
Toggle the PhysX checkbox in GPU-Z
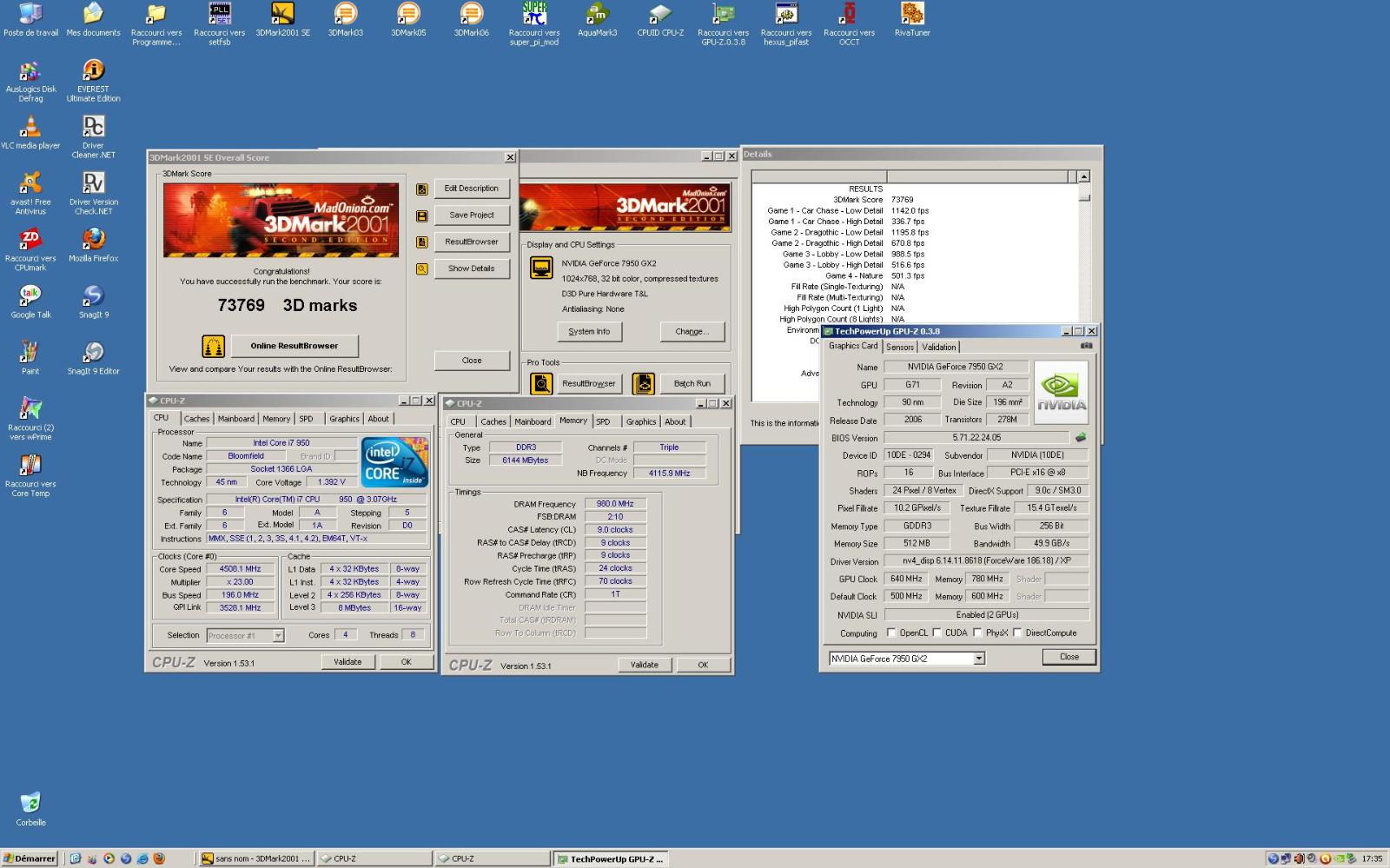977,633
